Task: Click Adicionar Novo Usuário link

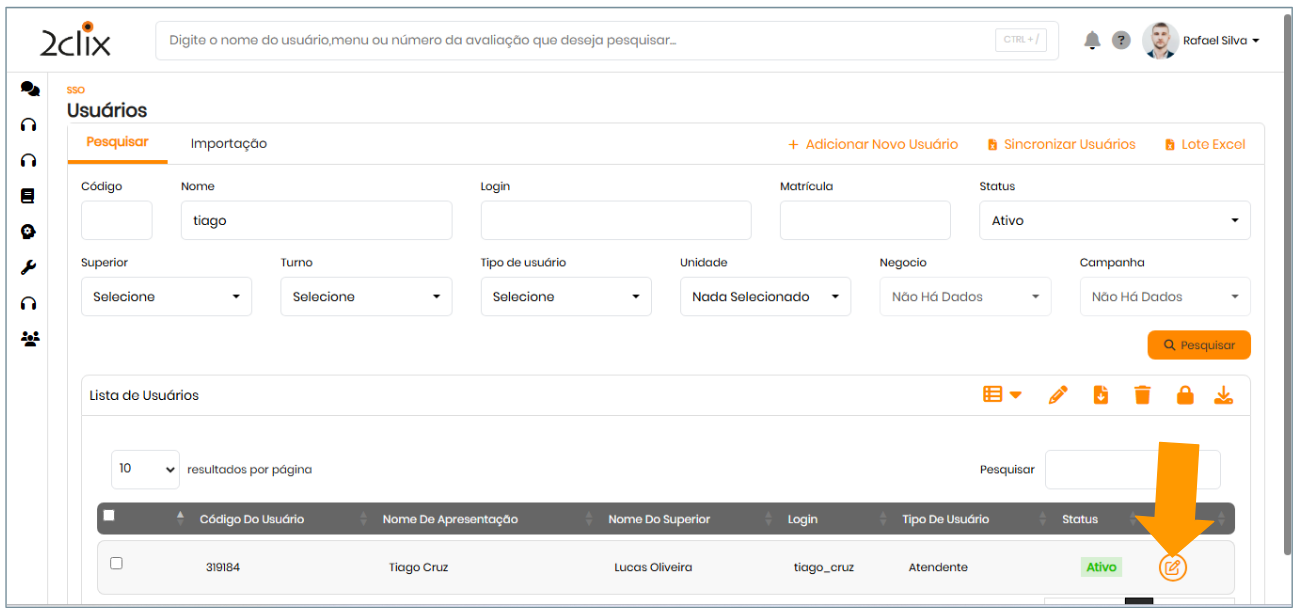Action: pyautogui.click(x=873, y=145)
